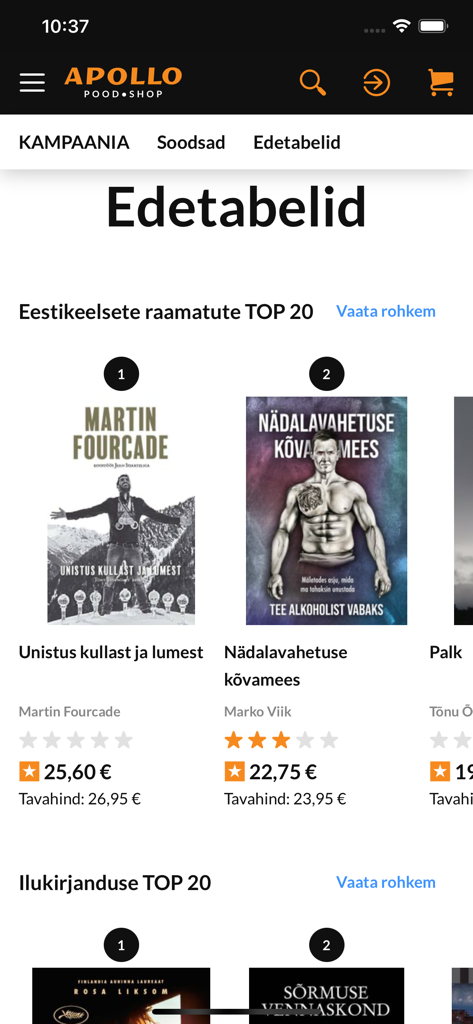Open the search magnifier icon
The height and width of the screenshot is (1024, 473).
[313, 83]
